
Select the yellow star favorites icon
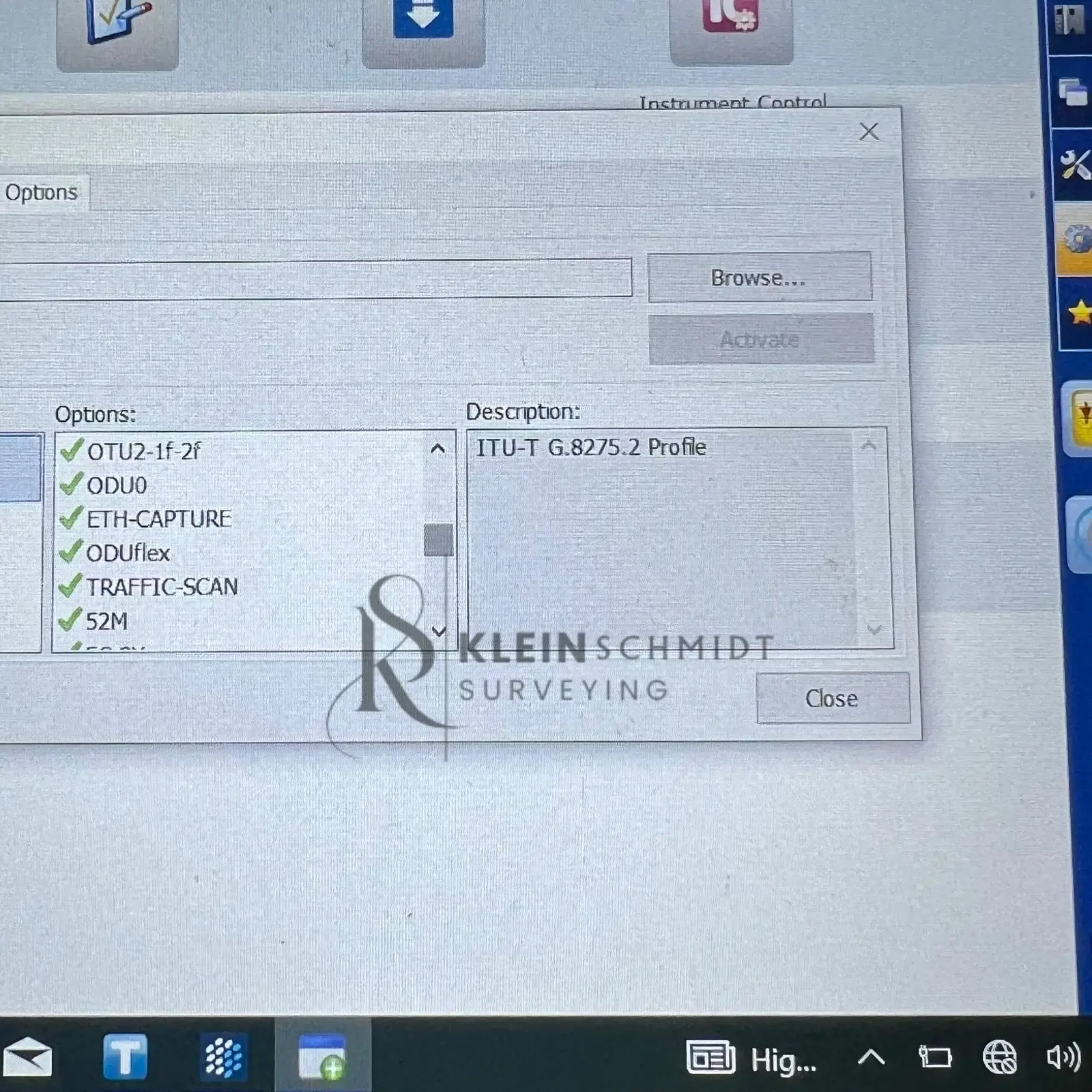1078,313
